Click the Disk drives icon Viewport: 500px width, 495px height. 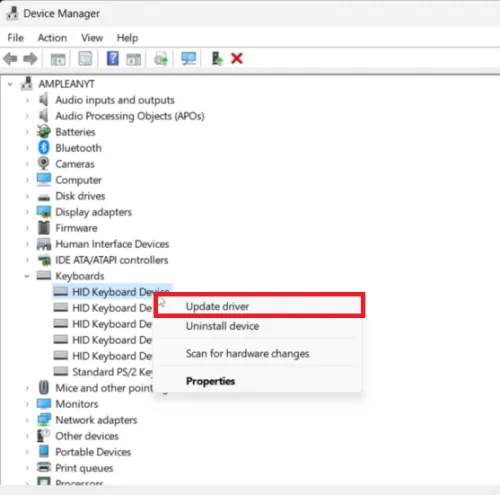[x=44, y=197]
